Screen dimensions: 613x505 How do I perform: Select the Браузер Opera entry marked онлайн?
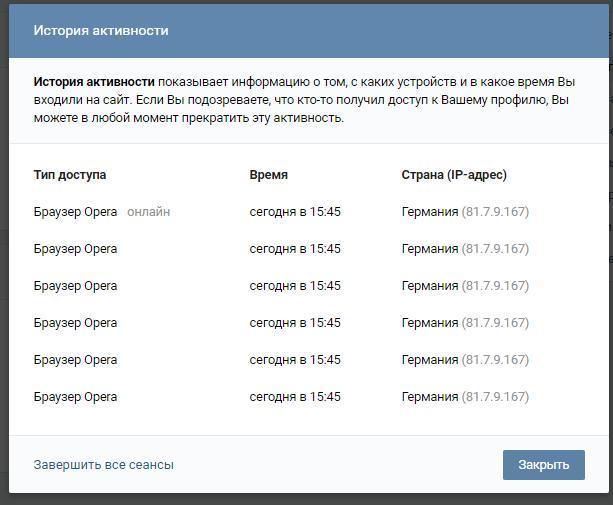(75, 212)
